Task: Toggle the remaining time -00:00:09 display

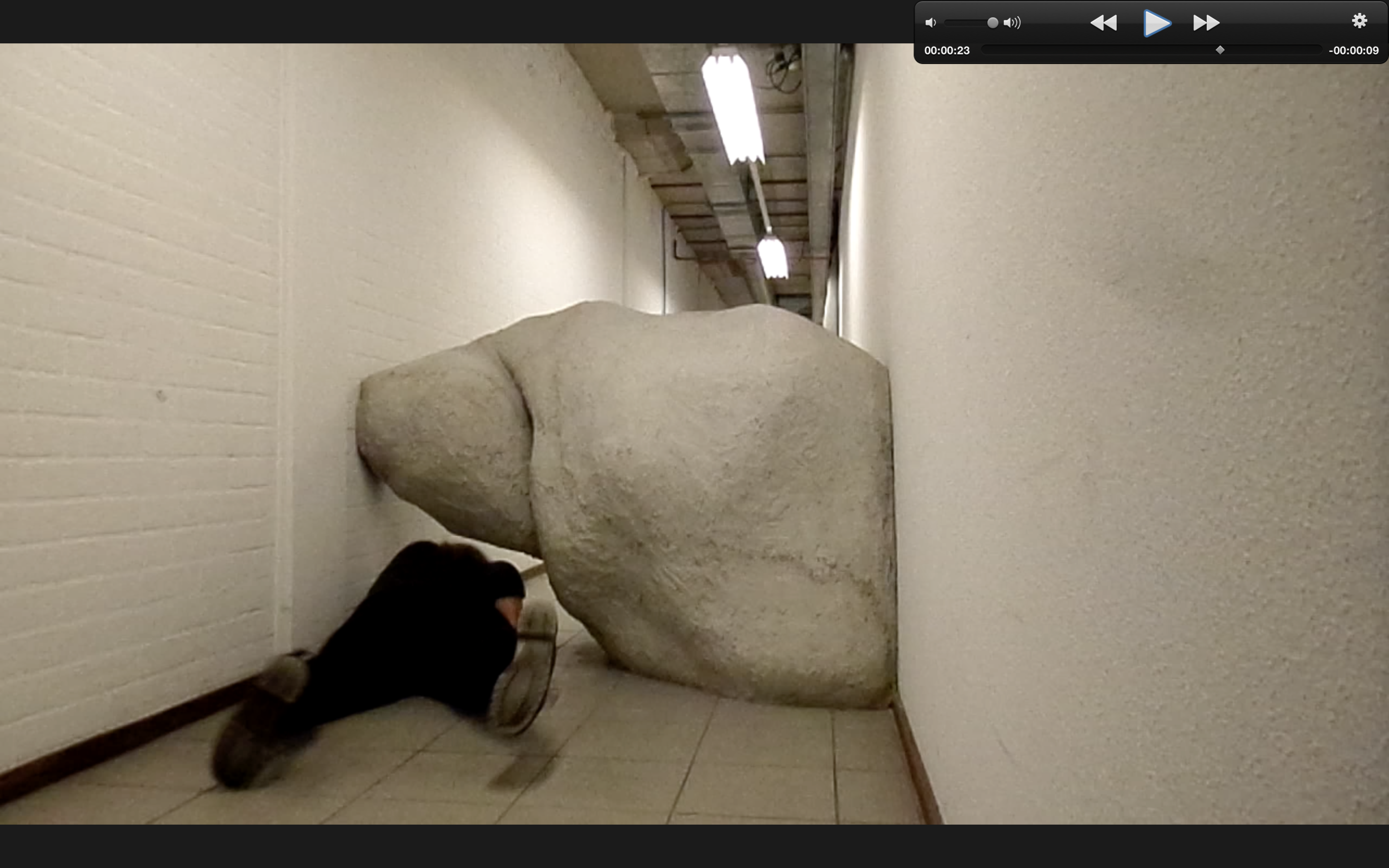Action: (1353, 51)
